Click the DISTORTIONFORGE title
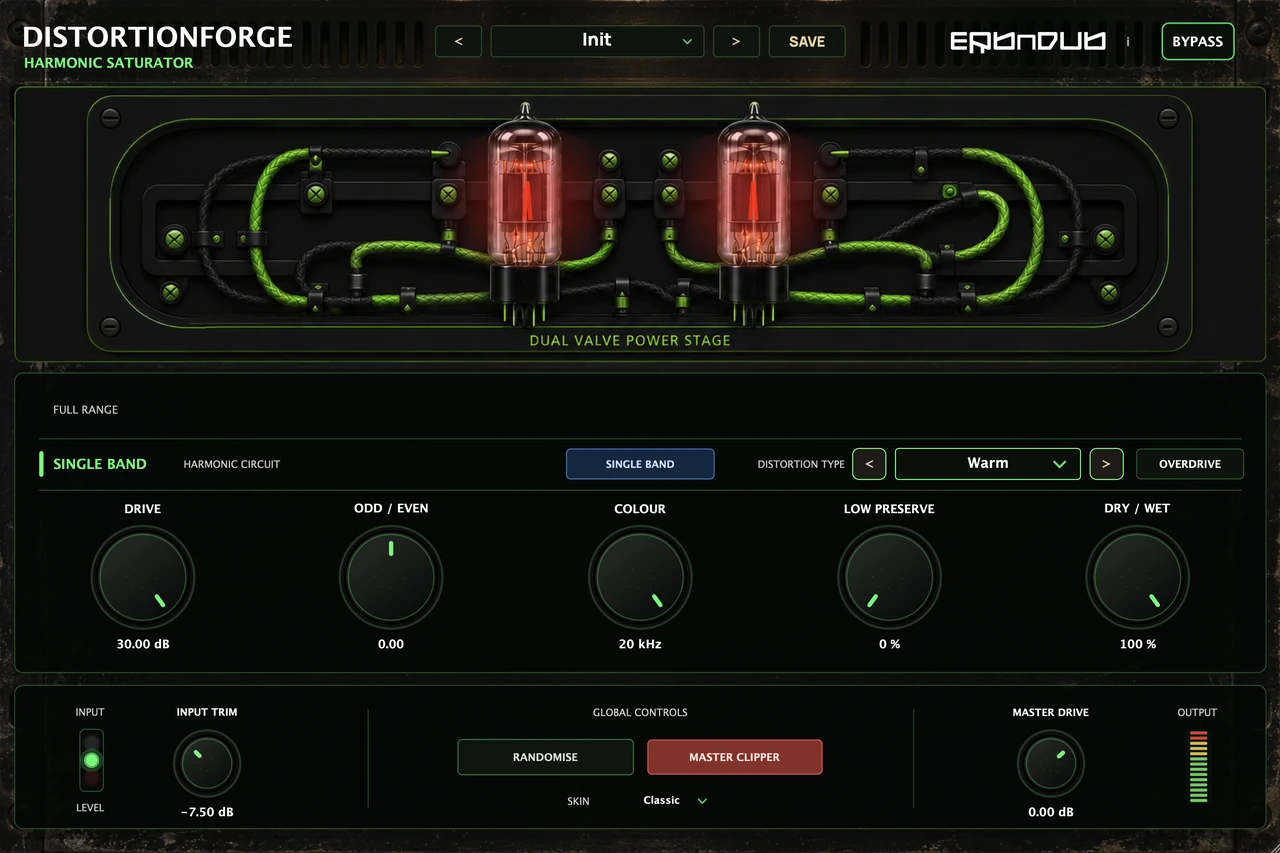 click(158, 37)
